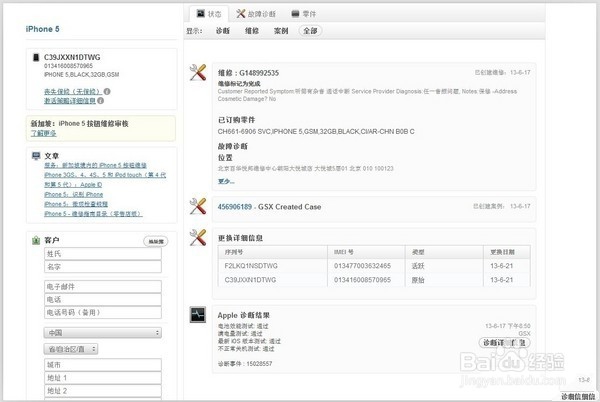
Task: Click the 了解更多 link in the Singapore notice
Action: pyautogui.click(x=44, y=133)
